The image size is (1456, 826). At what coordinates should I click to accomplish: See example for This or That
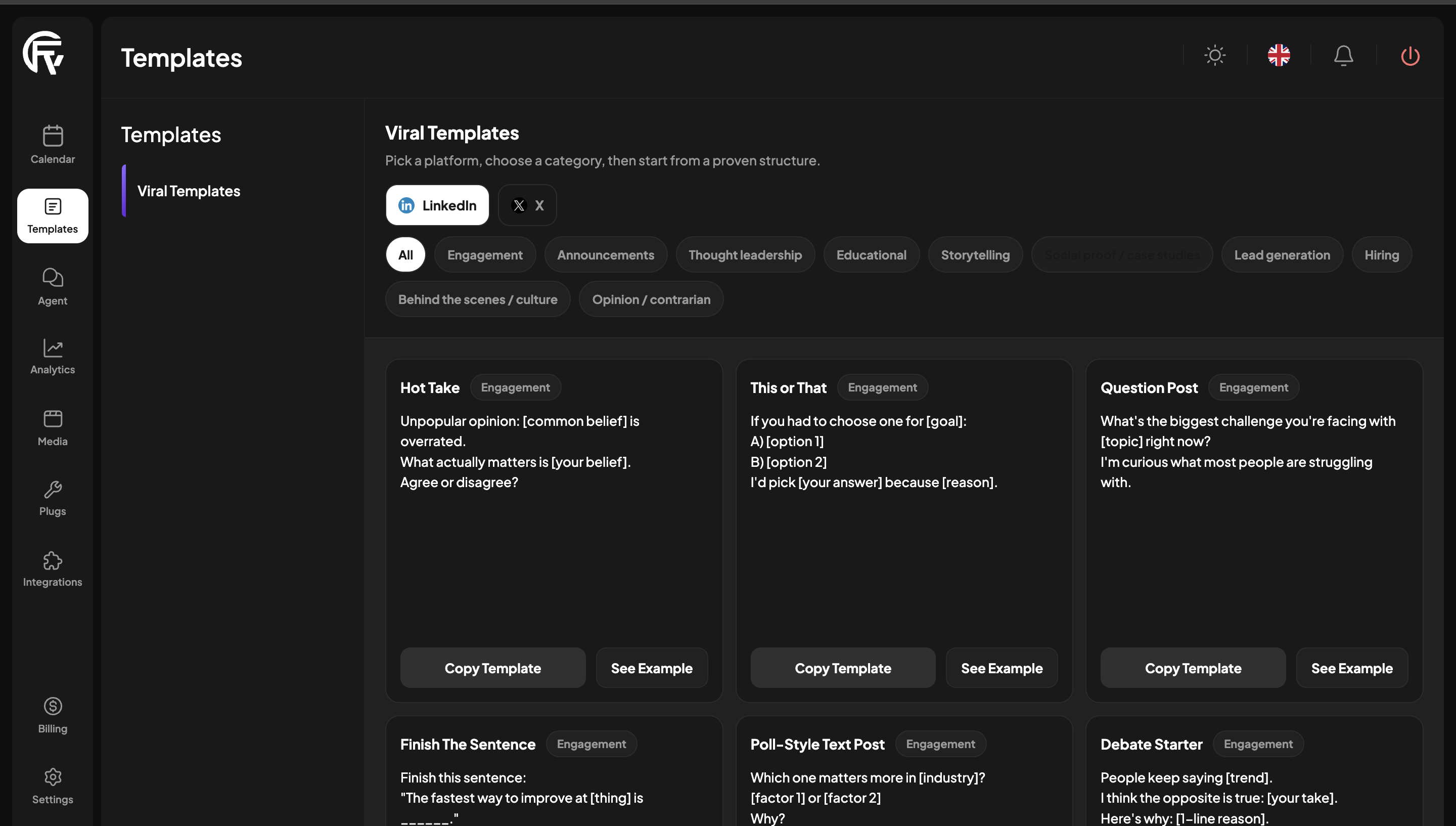pyautogui.click(x=1002, y=668)
